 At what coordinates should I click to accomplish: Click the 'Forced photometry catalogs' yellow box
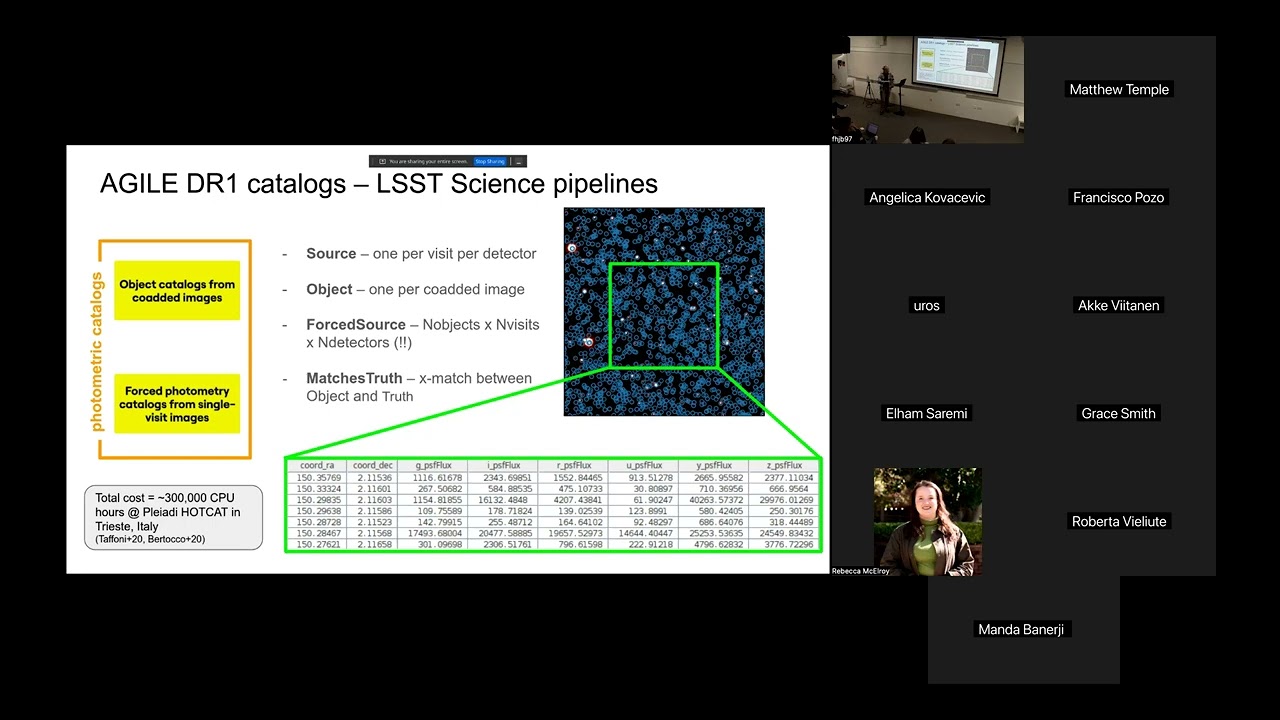click(177, 404)
